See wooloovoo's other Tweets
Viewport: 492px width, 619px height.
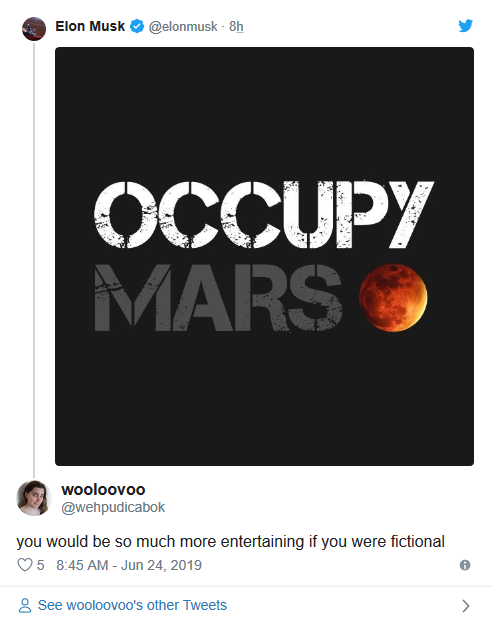132,605
